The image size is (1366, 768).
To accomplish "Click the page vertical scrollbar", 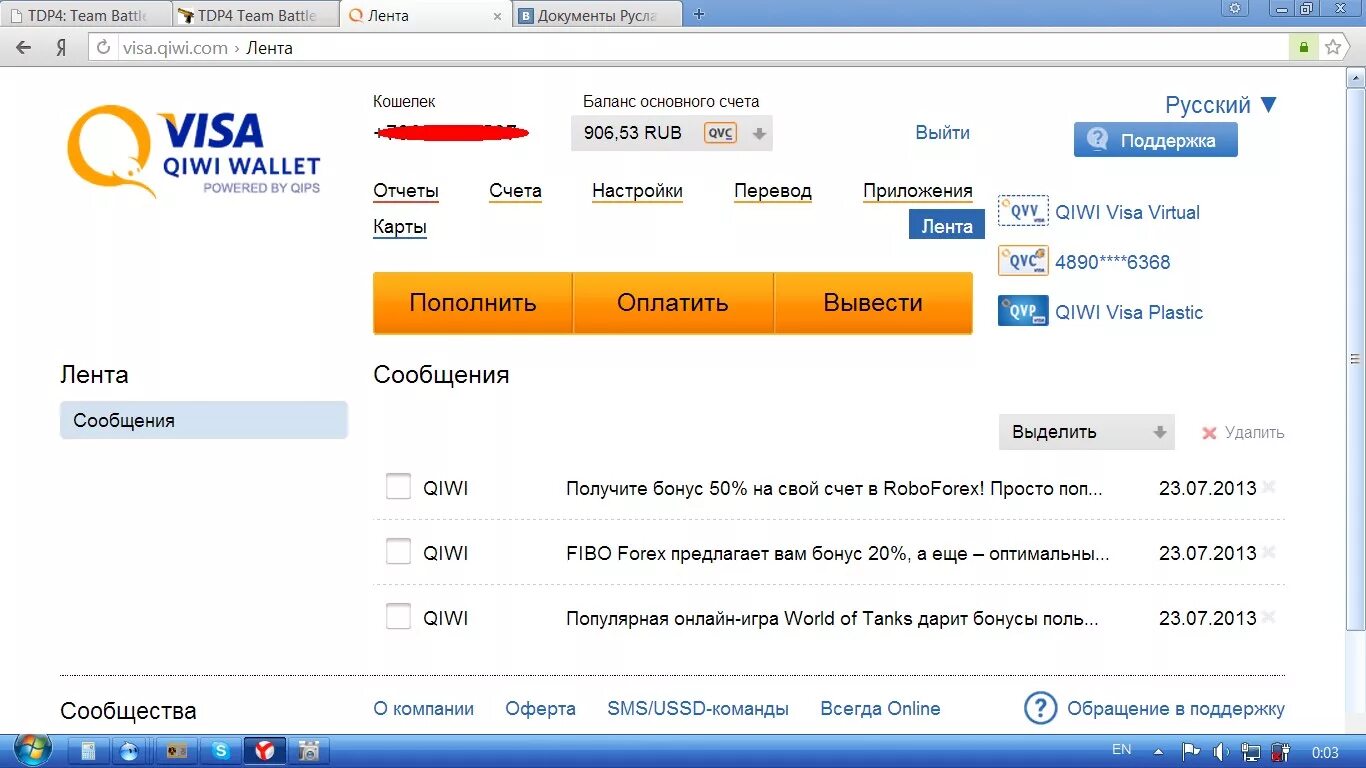I will point(1356,358).
